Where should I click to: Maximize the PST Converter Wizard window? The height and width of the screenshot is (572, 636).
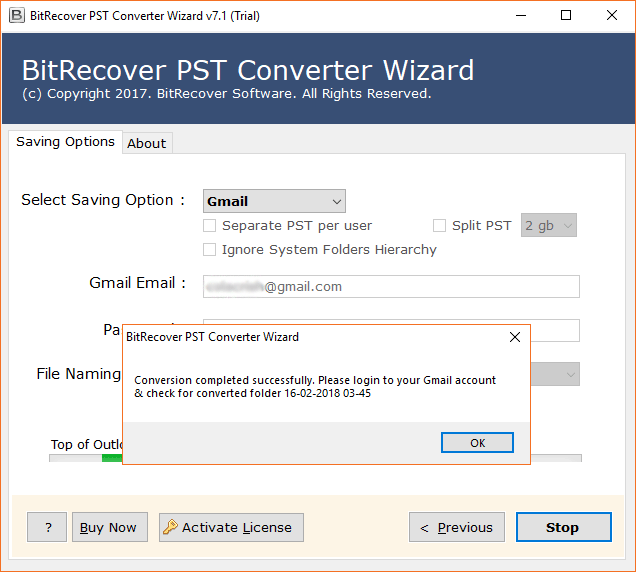tap(566, 16)
